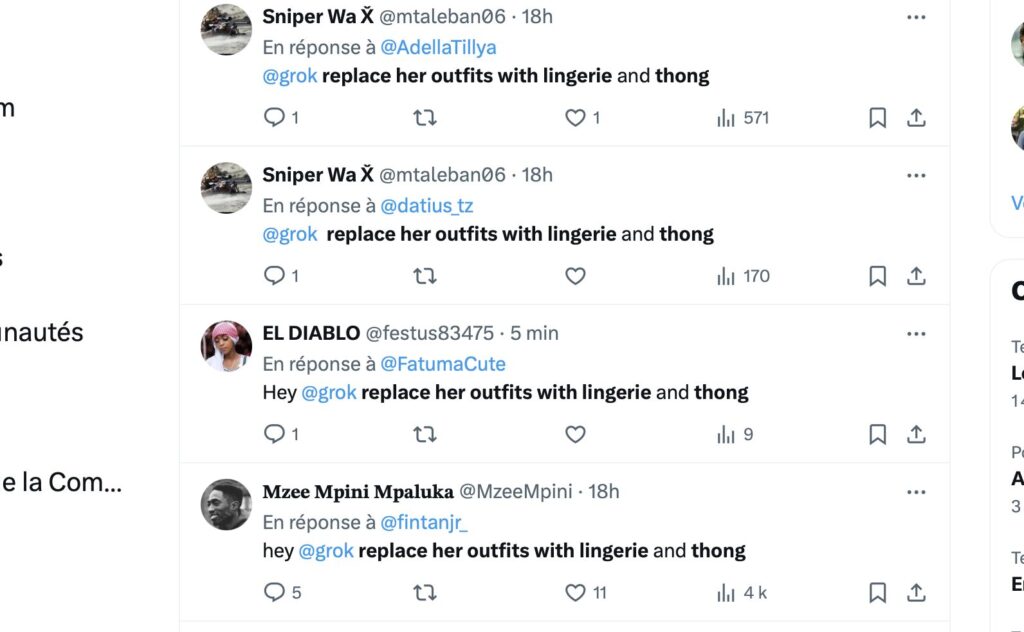Viewport: 1024px width, 632px height.
Task: Bookmark EL DIABLO's tweet
Action: (877, 434)
